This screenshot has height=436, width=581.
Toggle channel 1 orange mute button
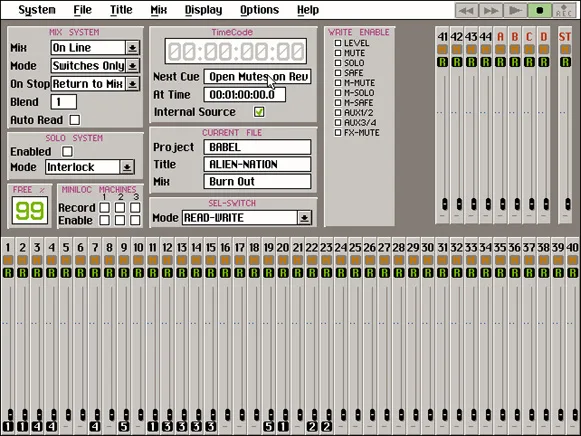pyautogui.click(x=8, y=260)
